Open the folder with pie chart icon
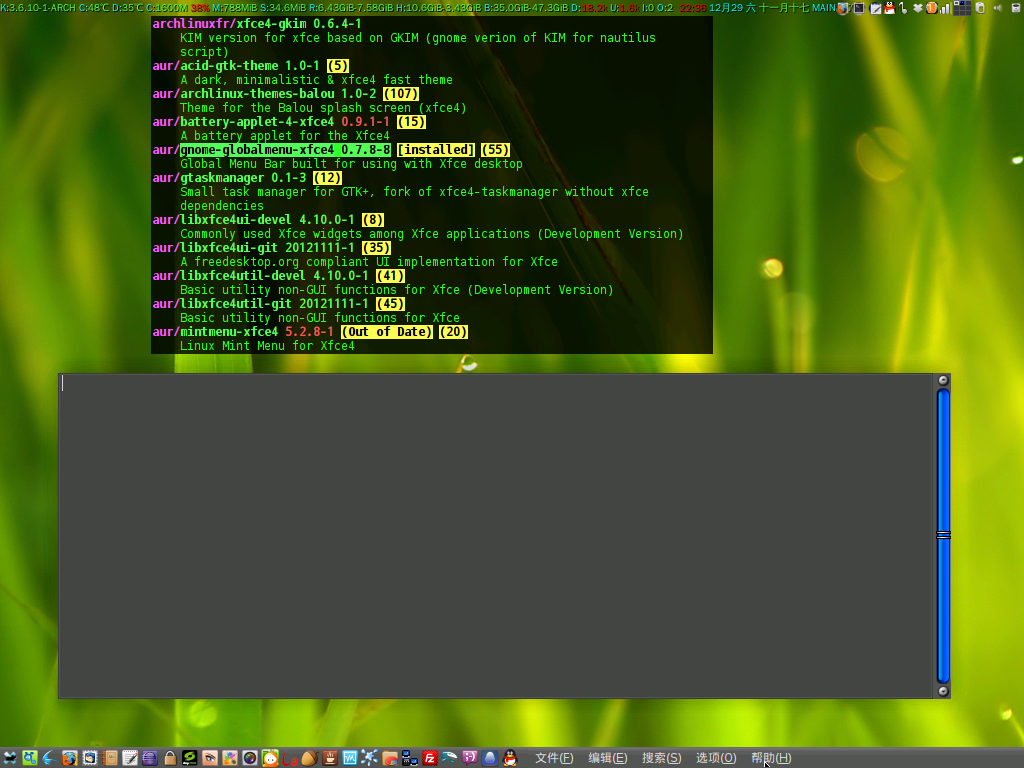This screenshot has width=1024, height=768. tap(390, 758)
